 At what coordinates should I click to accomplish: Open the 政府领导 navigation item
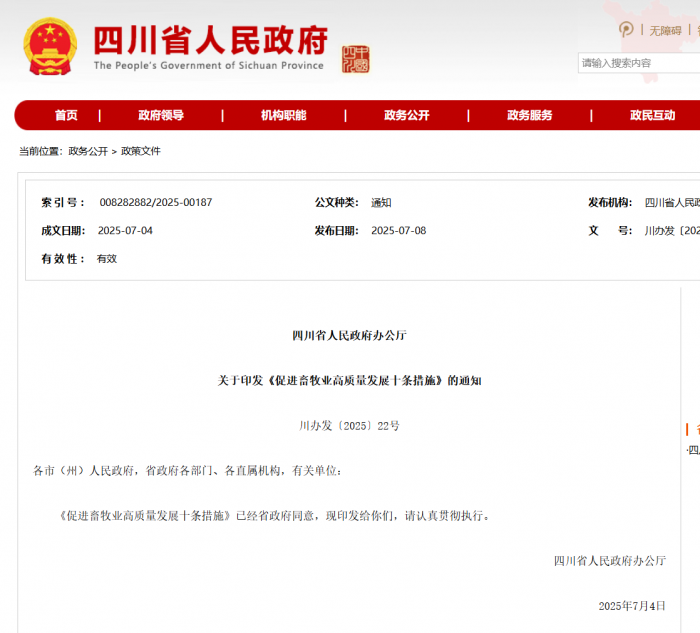[161, 115]
